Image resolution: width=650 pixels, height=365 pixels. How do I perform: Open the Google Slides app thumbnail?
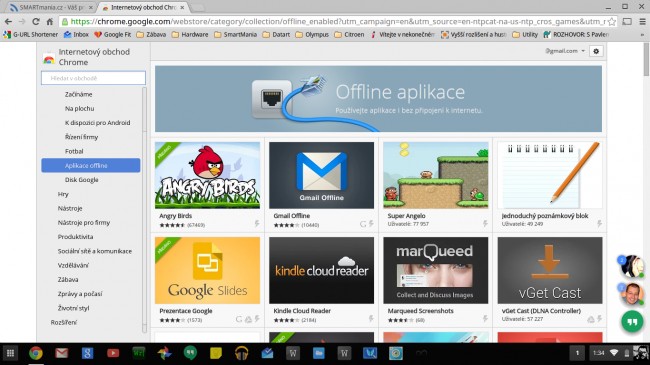pos(207,270)
